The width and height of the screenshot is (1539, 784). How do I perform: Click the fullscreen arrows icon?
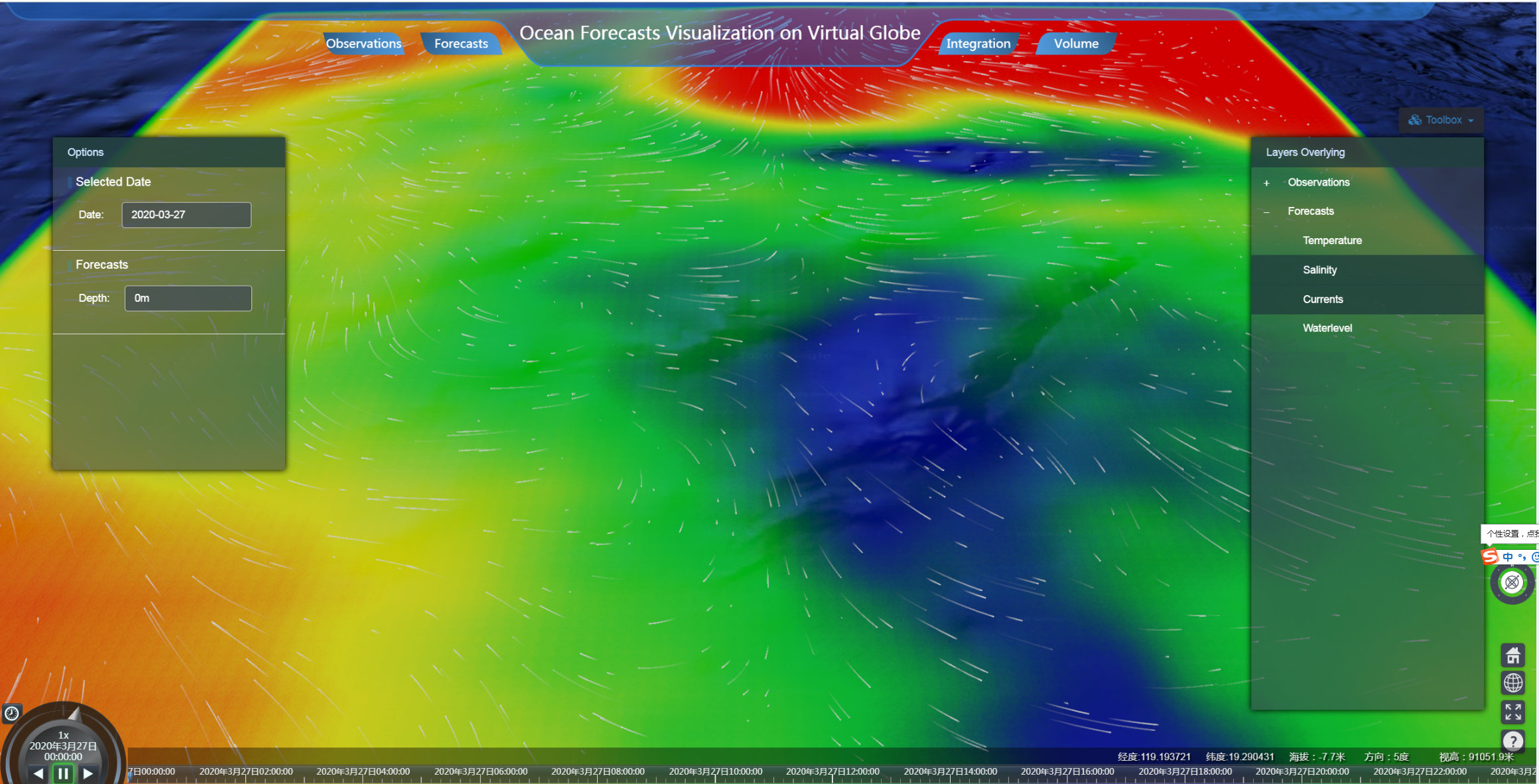tap(1512, 712)
